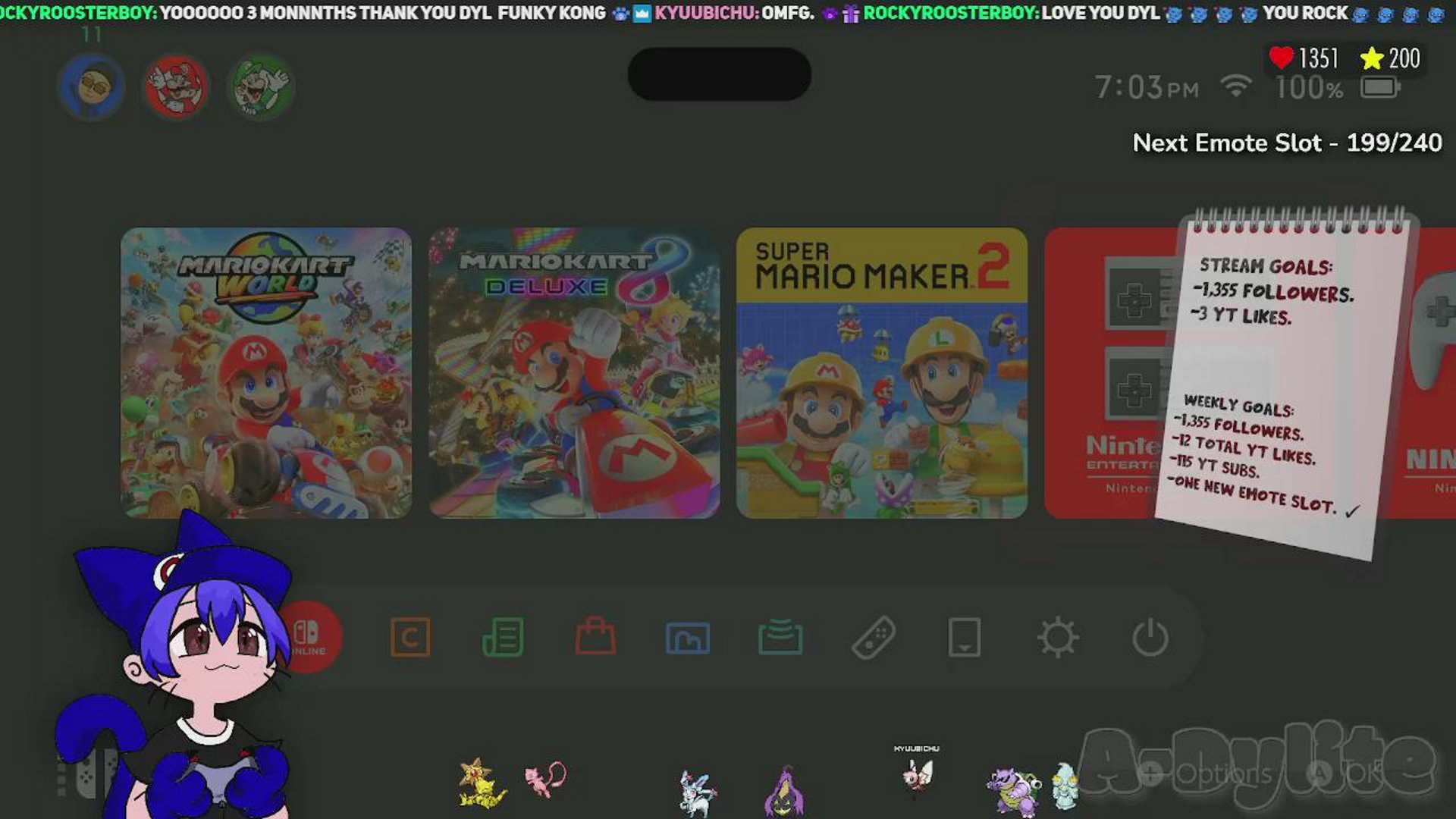
Task: Select the Power sleep icon
Action: pyautogui.click(x=1150, y=637)
